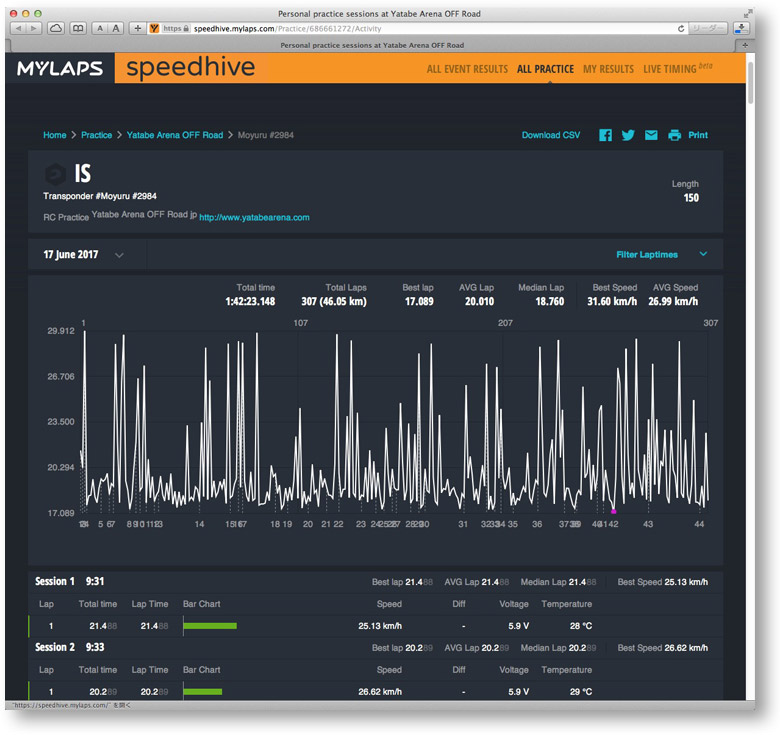Click the pink best-lap marker on chart
Viewport: 780px width, 735px height.
(613, 512)
